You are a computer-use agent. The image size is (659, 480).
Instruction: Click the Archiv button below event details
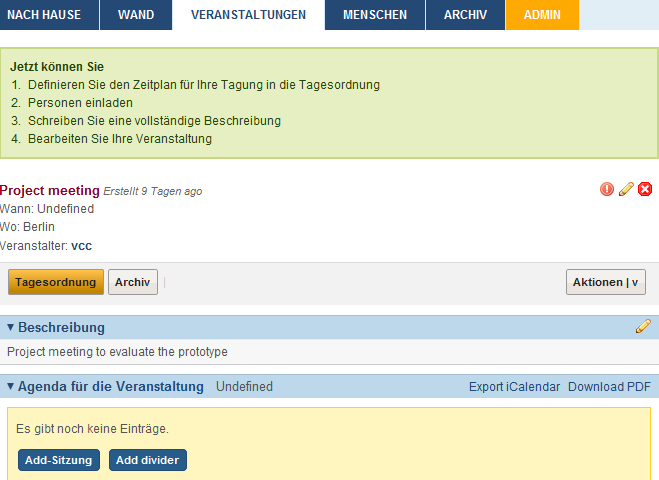(132, 282)
